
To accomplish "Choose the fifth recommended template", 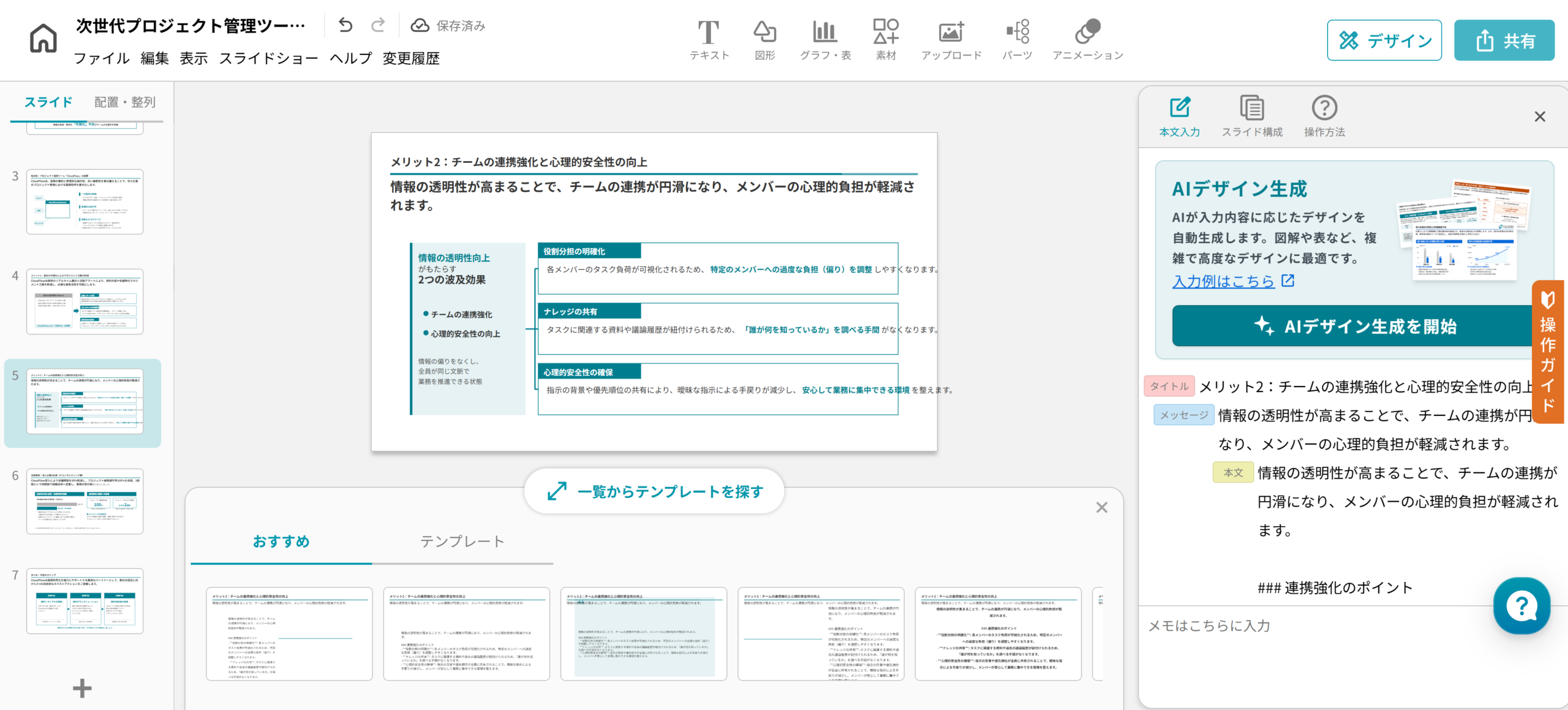I will coord(998,634).
